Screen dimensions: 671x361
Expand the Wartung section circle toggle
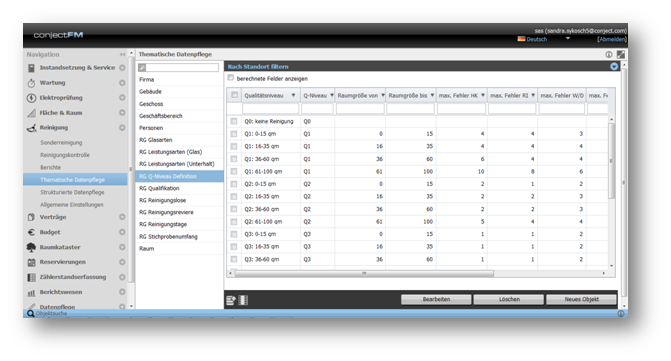tap(122, 83)
